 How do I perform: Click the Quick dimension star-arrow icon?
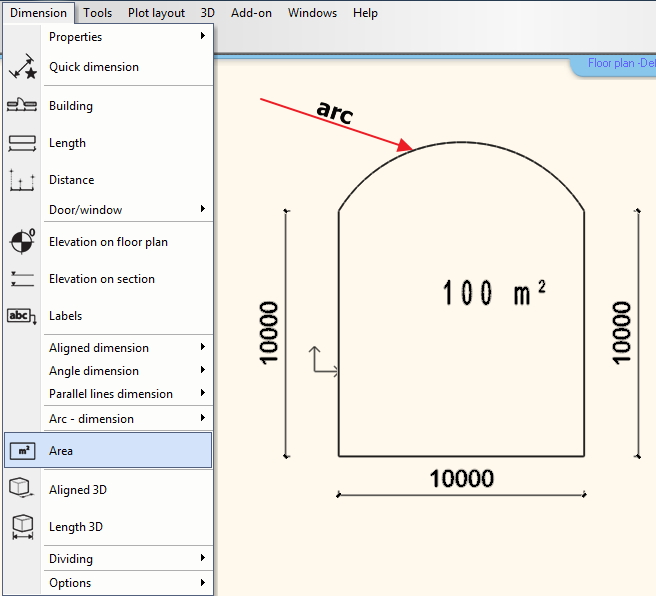click(x=23, y=67)
